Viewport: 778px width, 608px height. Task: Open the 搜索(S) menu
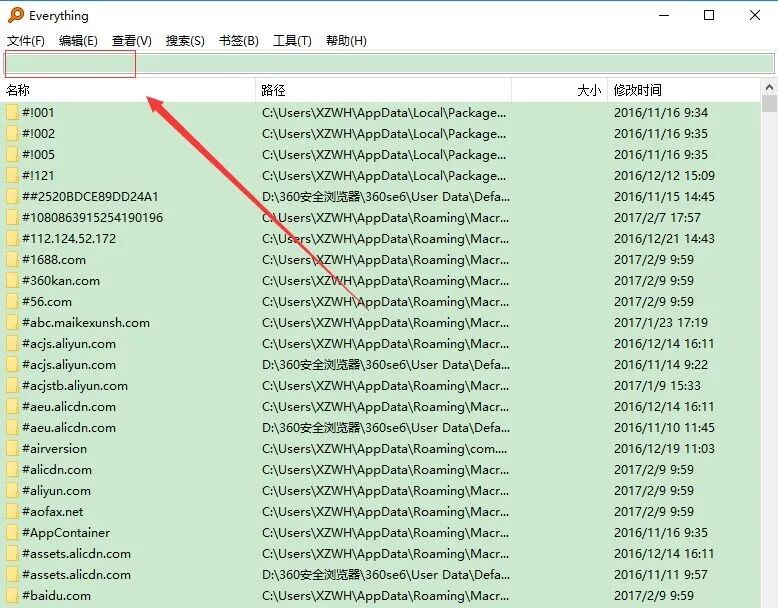[x=185, y=41]
